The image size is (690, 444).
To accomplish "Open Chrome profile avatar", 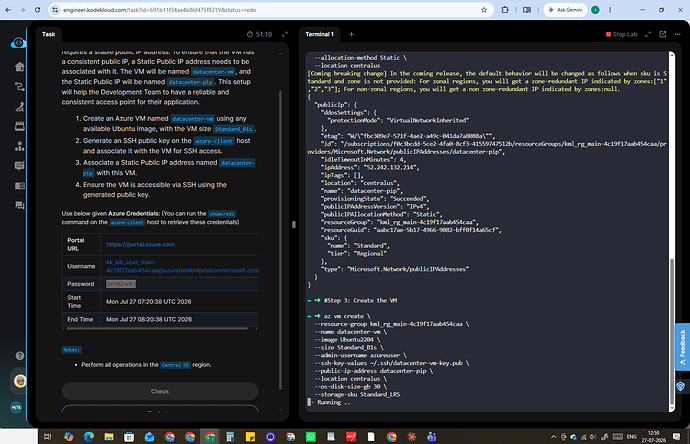I will point(595,10).
